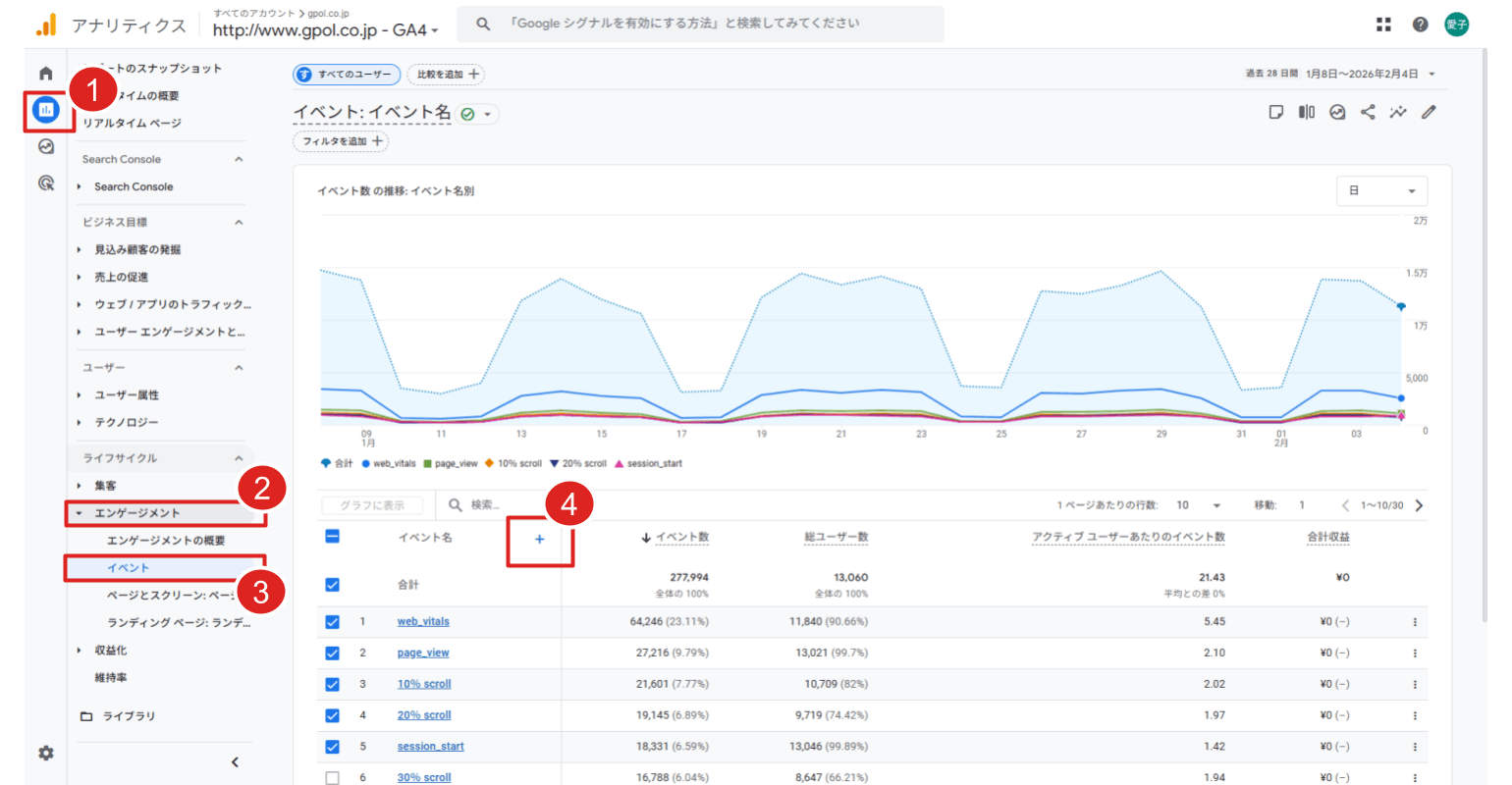The height and width of the screenshot is (785, 1512).
Task: Check the 30% scroll row checkbox
Action: click(x=332, y=777)
